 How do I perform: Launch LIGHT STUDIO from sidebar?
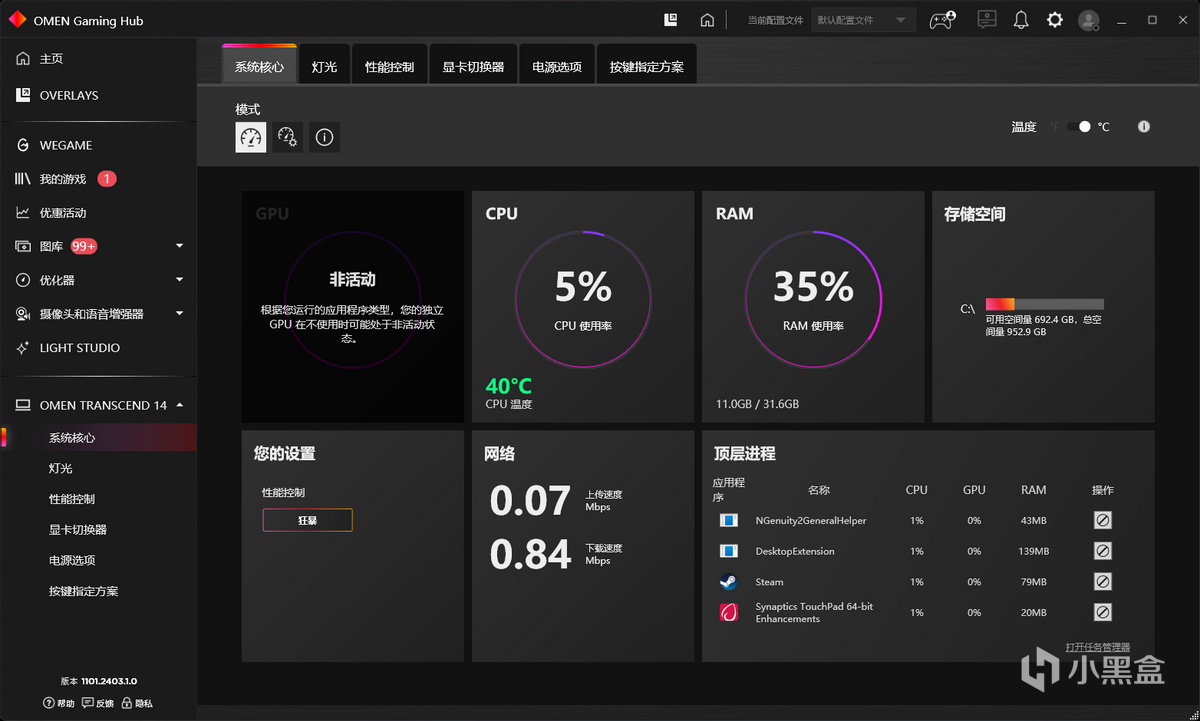68,348
